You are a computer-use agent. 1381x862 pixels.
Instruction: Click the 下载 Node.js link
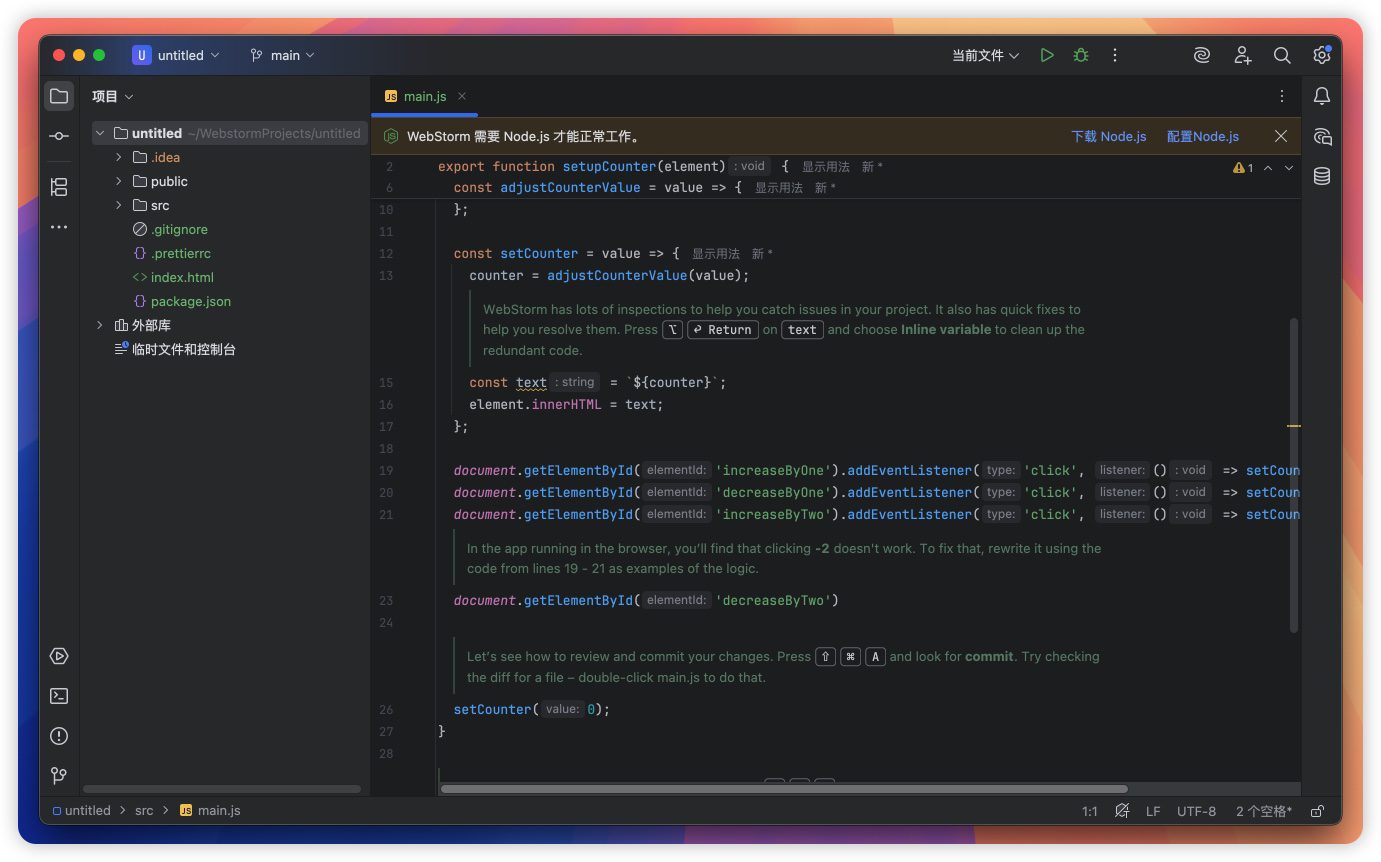coord(1108,137)
